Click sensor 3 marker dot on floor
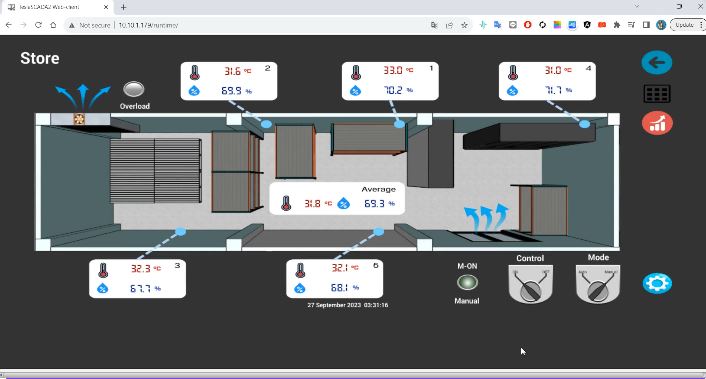This screenshot has width=706, height=379. coord(181,231)
